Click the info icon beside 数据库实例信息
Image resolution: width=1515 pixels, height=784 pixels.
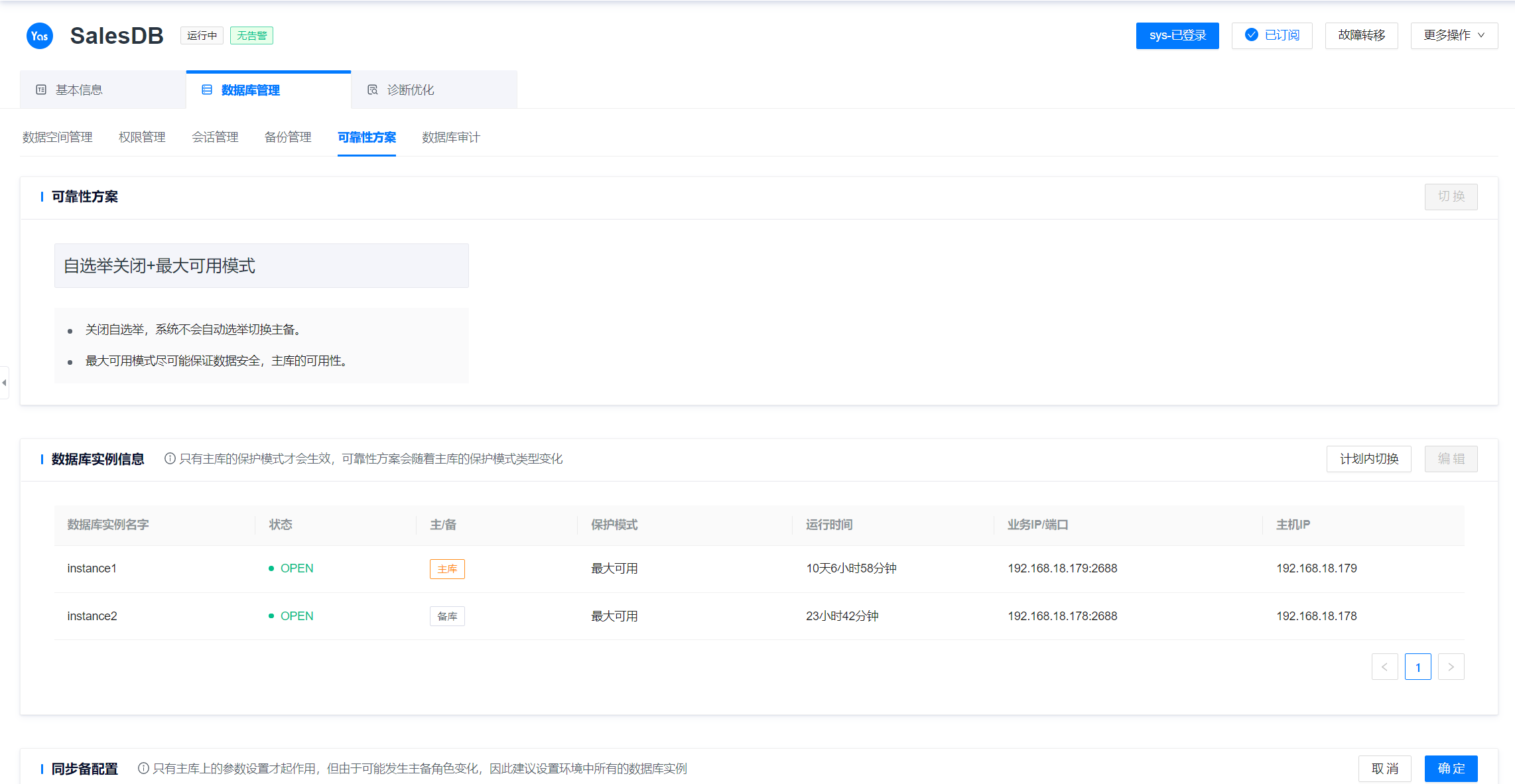click(170, 458)
